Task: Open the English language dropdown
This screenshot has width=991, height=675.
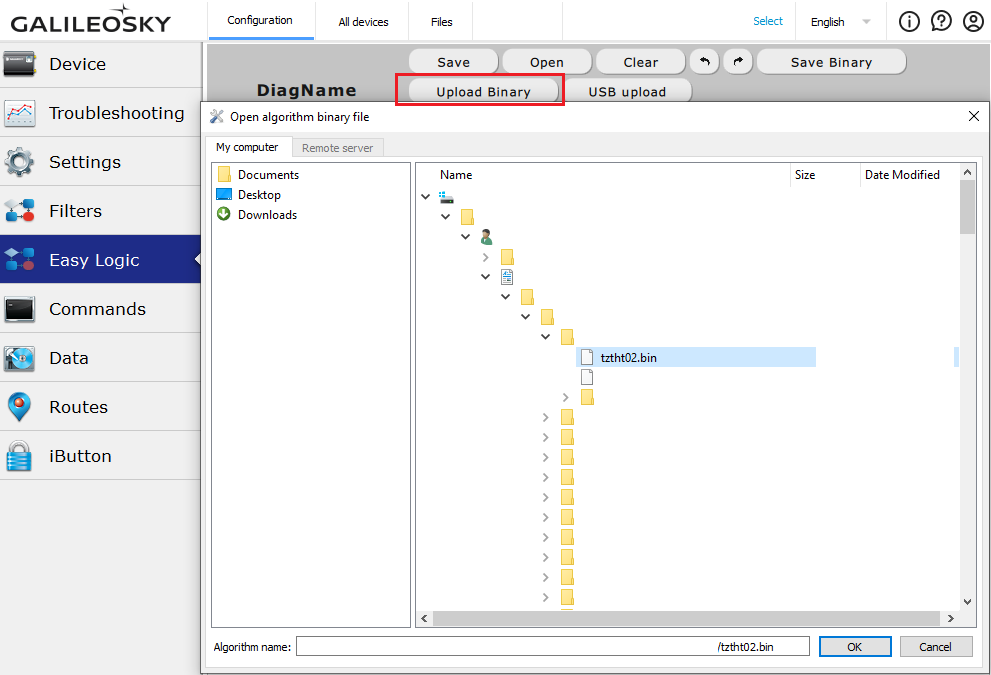Action: (839, 22)
